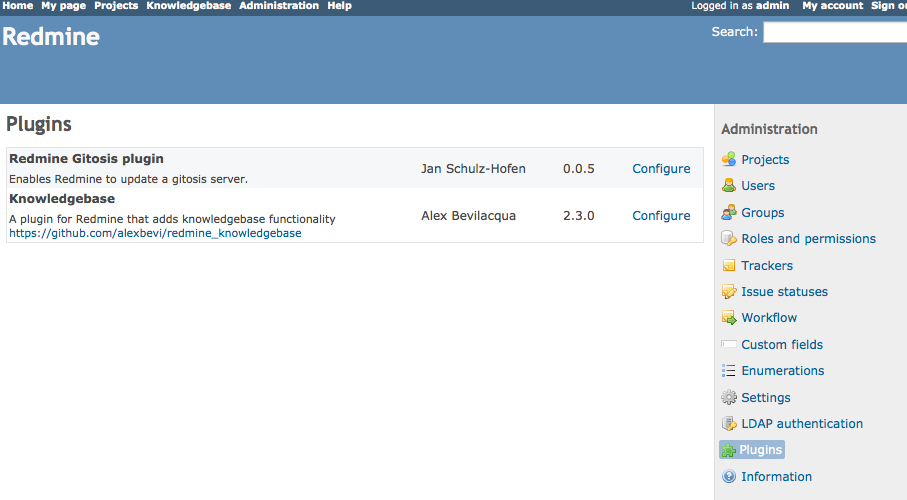907x500 pixels.
Task: Open Settings administration link
Action: [x=766, y=398]
